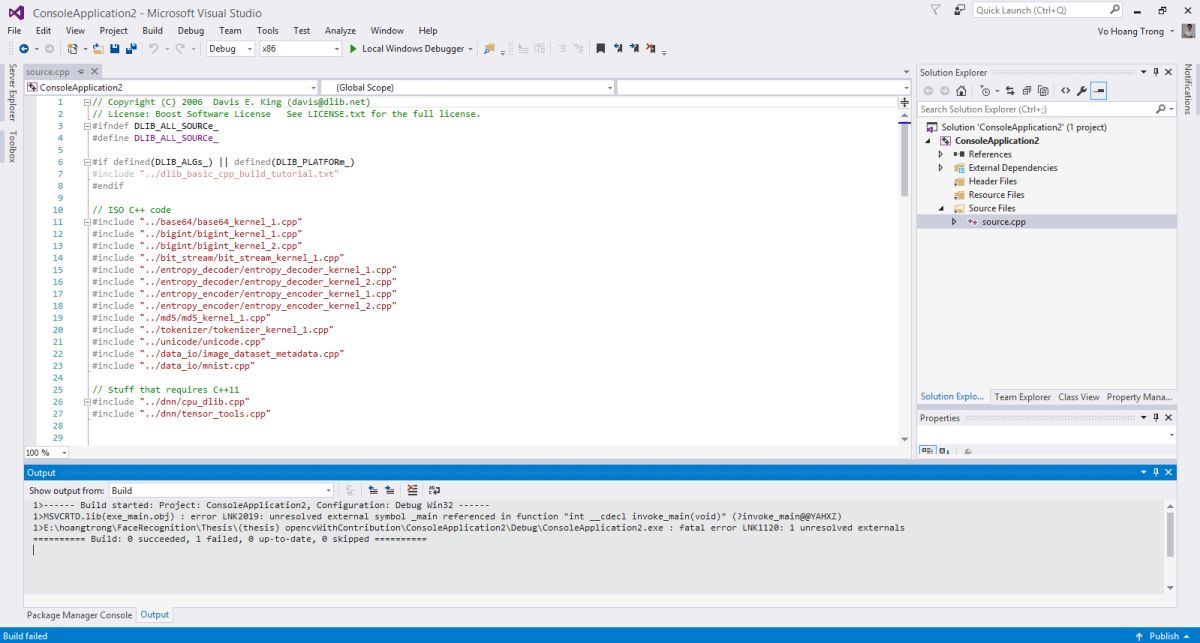Image resolution: width=1200 pixels, height=643 pixels.
Task: Open the Show output from Build dropdown
Action: [223, 491]
